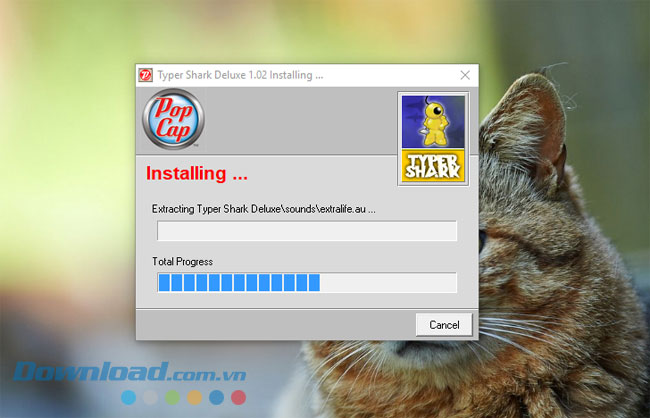The height and width of the screenshot is (418, 650).
Task: Click the Cancel button
Action: click(444, 325)
